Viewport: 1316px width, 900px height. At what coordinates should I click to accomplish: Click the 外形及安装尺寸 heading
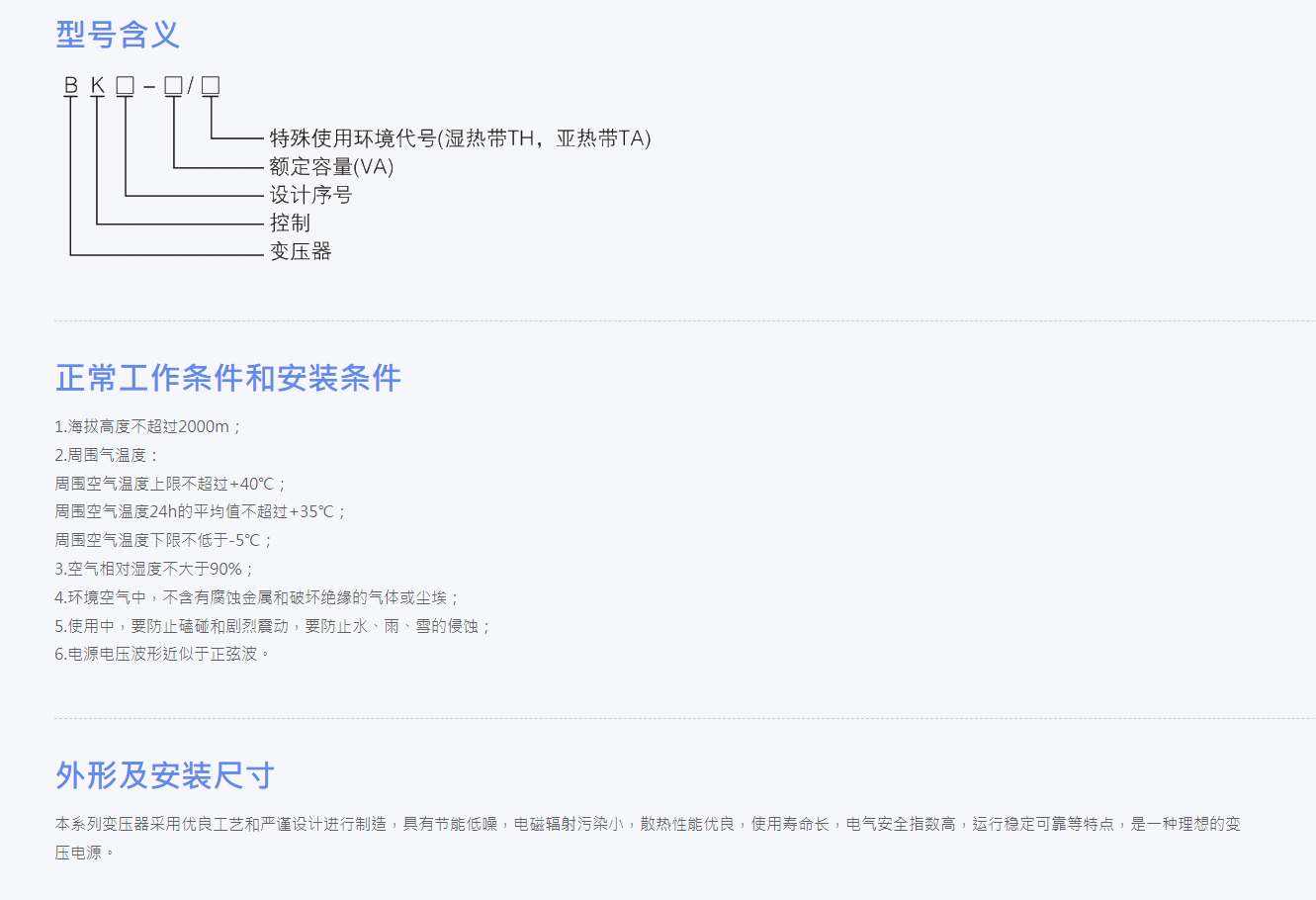[x=165, y=775]
